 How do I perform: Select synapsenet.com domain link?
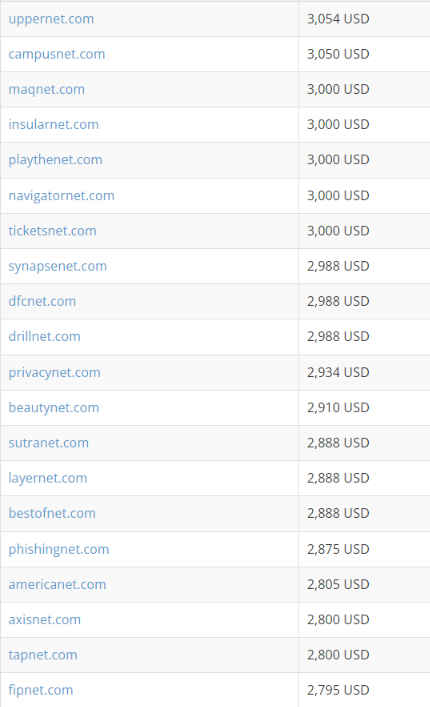(57, 266)
